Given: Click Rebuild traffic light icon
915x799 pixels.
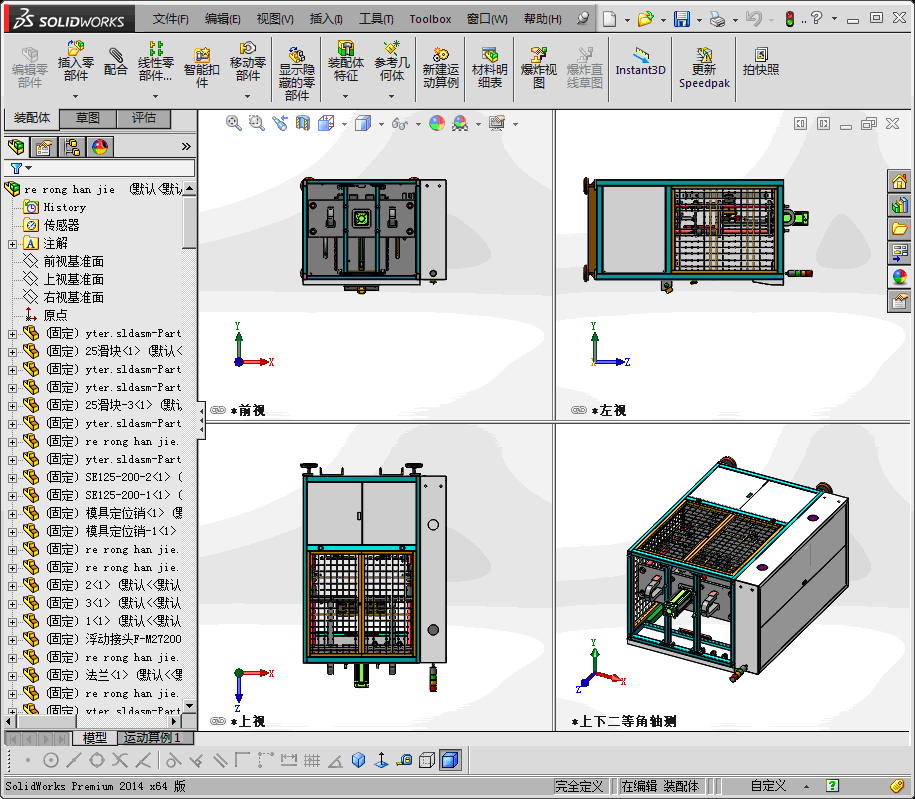Looking at the screenshot, I should [x=790, y=19].
